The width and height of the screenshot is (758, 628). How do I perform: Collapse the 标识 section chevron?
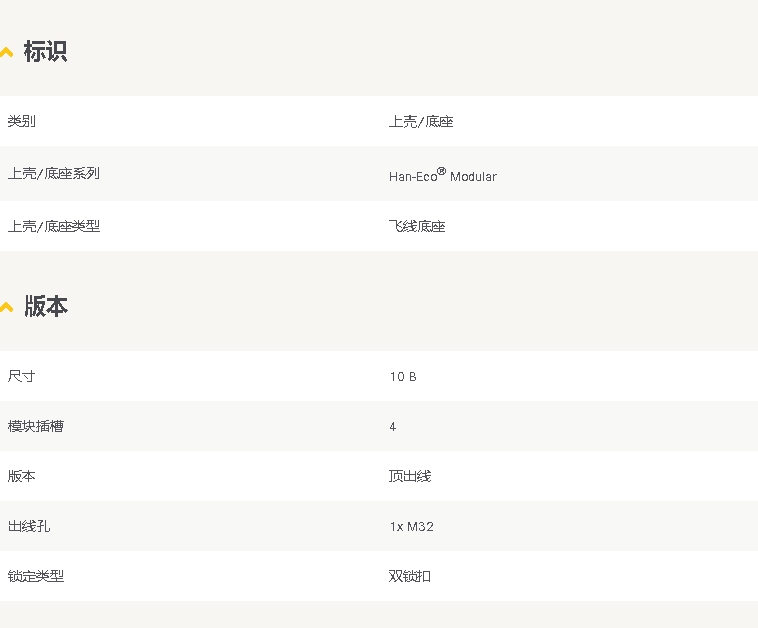click(6, 52)
